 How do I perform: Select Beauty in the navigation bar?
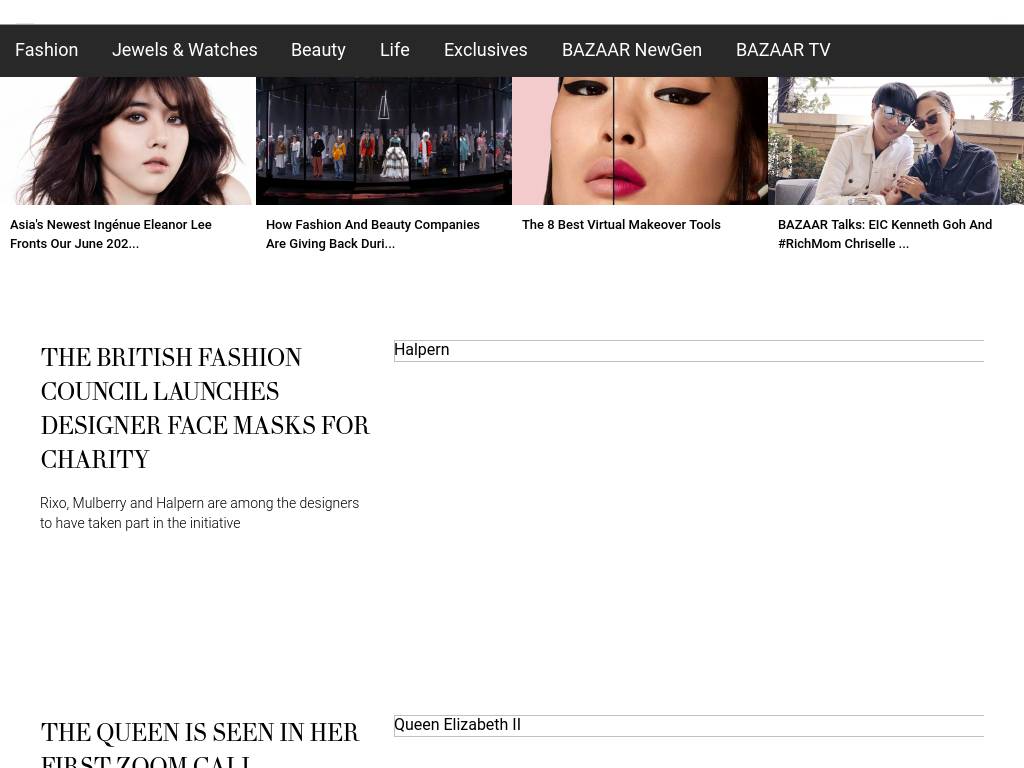coord(318,50)
